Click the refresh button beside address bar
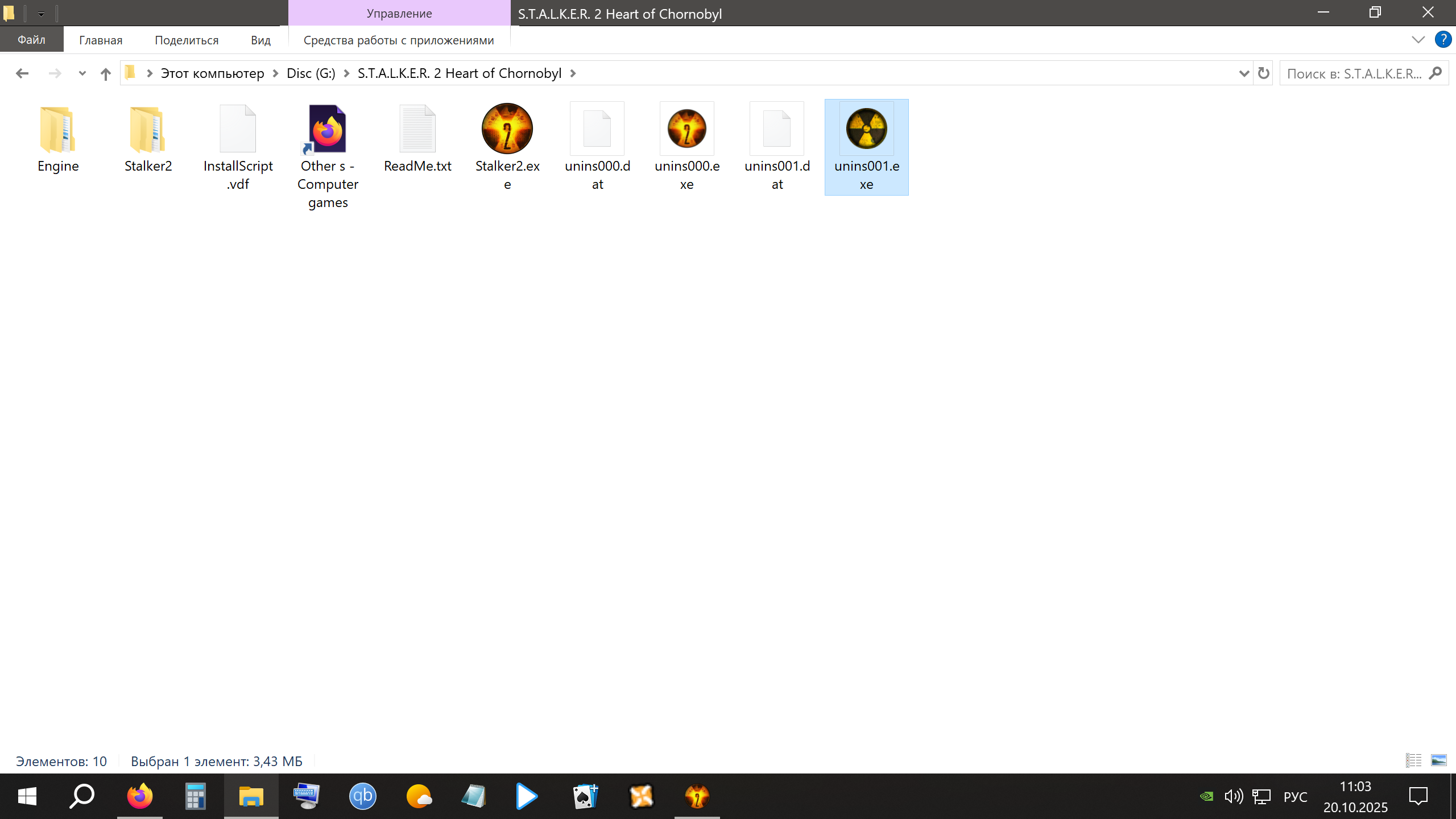Viewport: 1456px width, 819px height. pos(1263,73)
